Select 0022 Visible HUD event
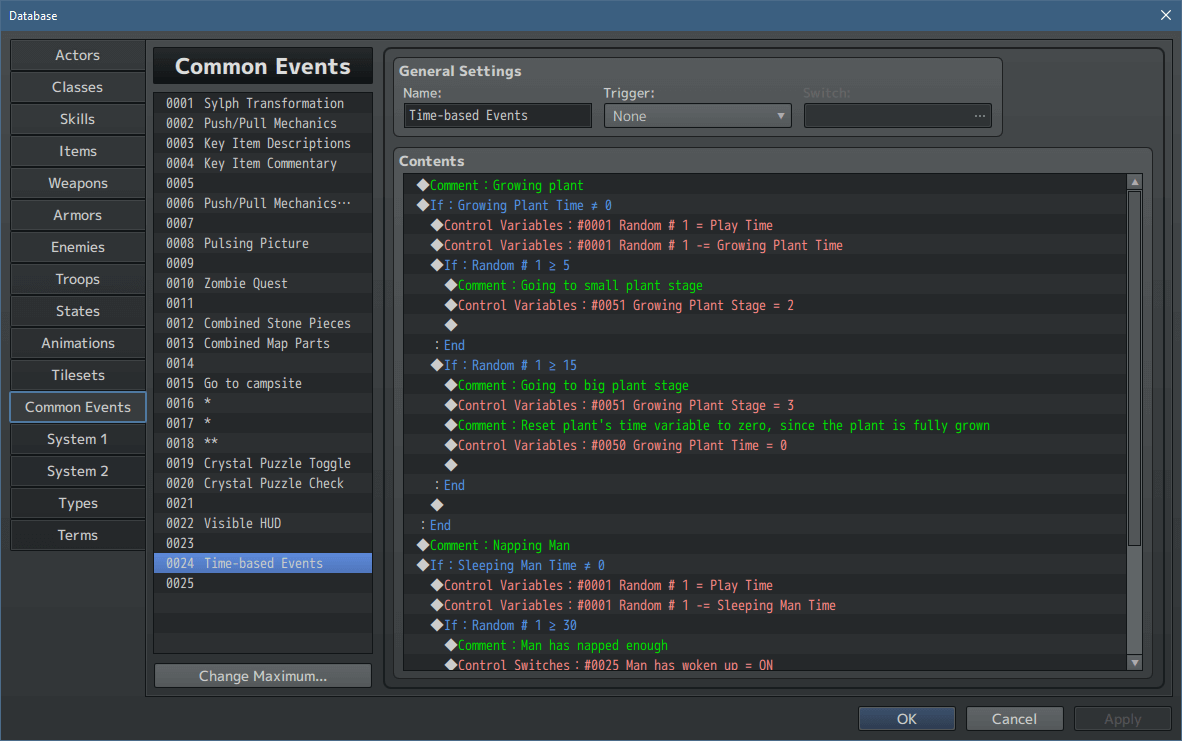Image resolution: width=1182 pixels, height=741 pixels. pos(263,522)
